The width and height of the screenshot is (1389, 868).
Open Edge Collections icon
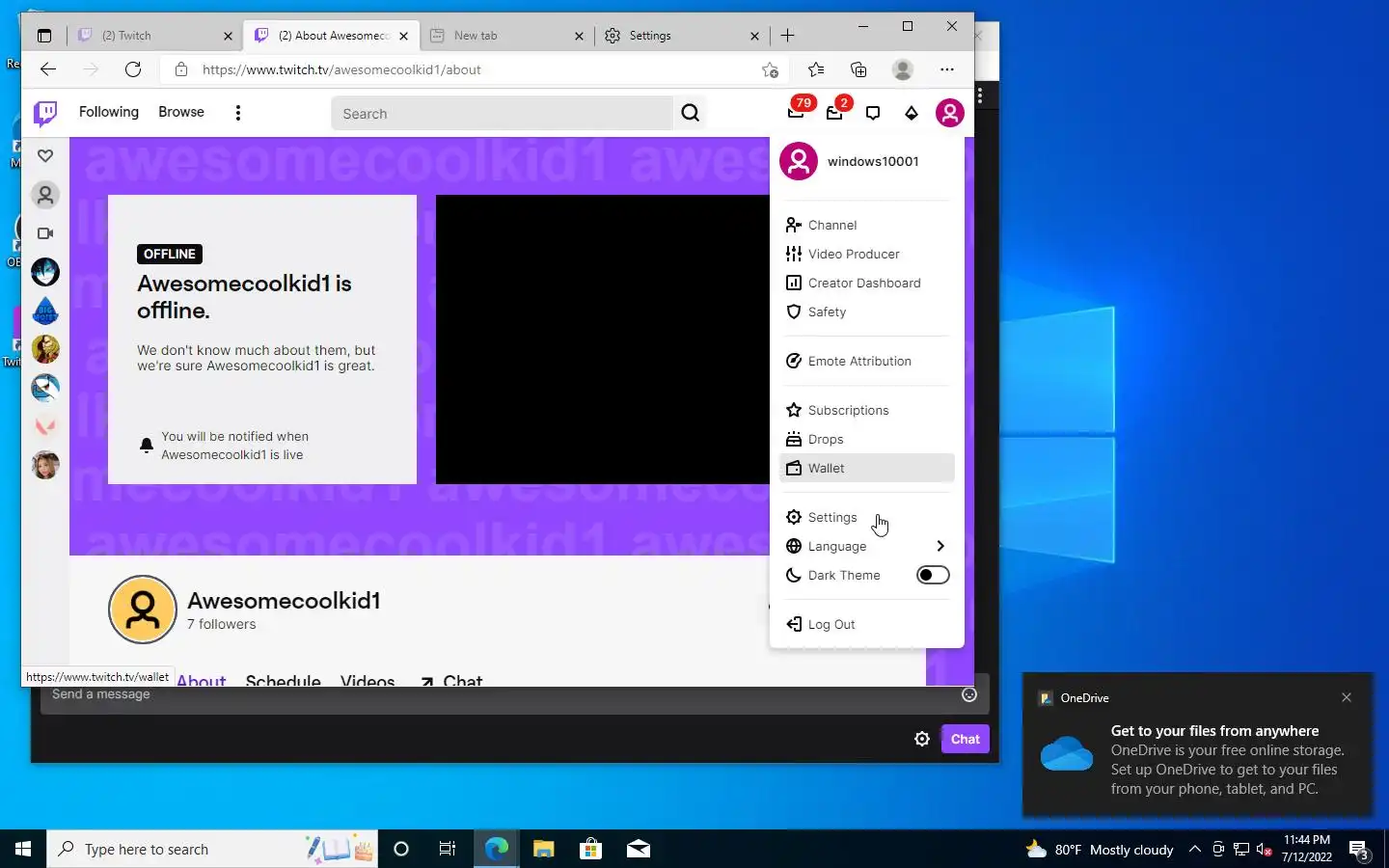pyautogui.click(x=858, y=69)
